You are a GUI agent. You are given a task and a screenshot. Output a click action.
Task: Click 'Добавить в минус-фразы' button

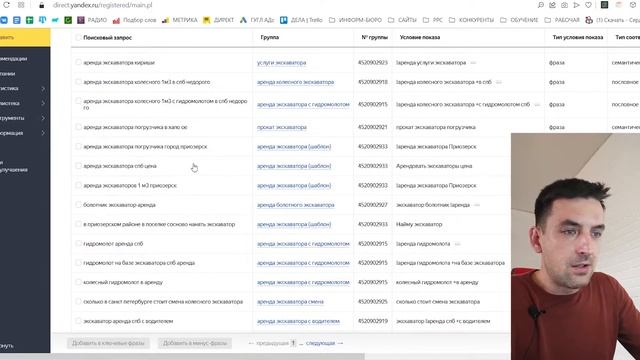click(x=195, y=343)
